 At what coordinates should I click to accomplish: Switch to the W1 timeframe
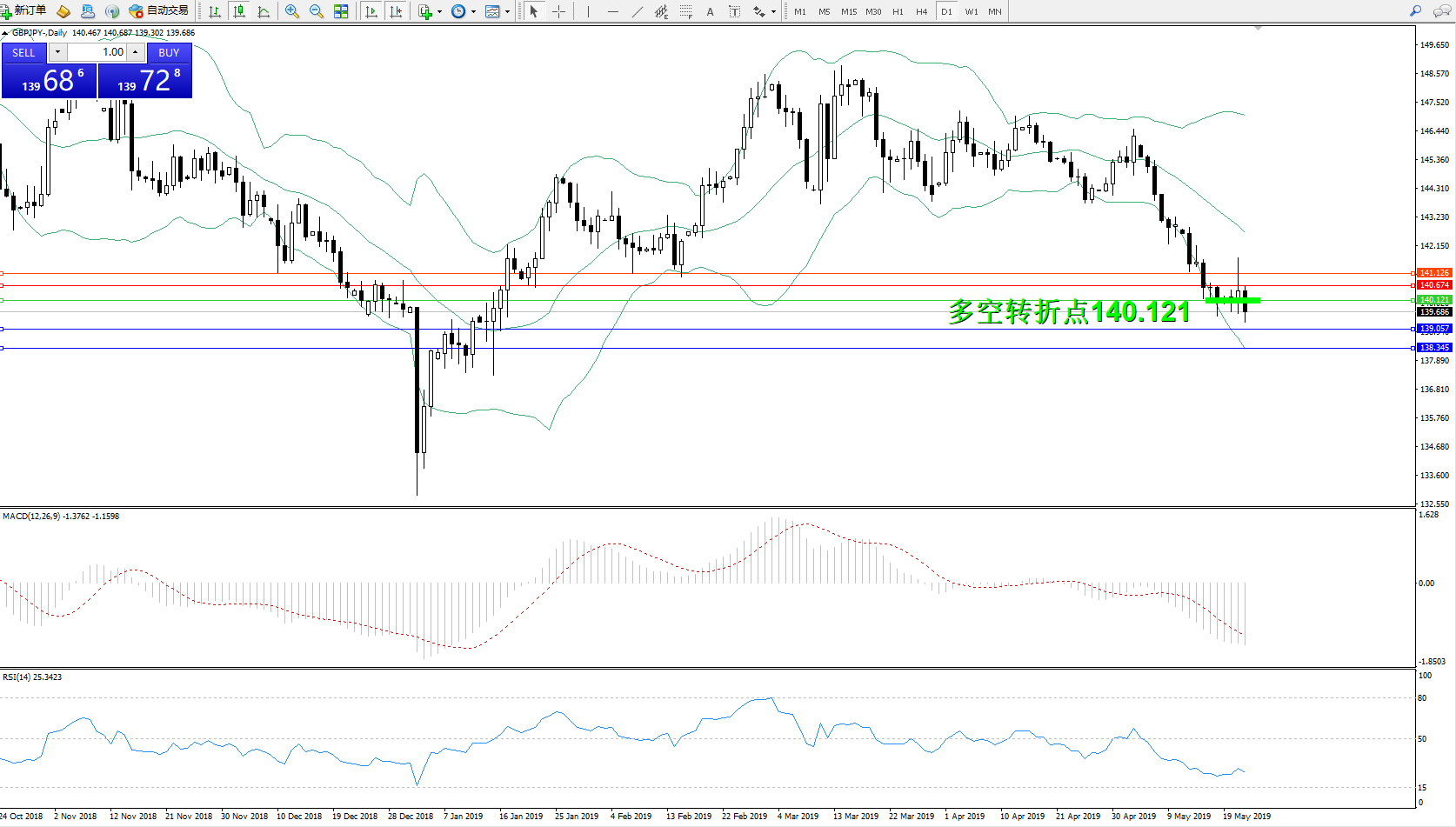click(x=971, y=12)
